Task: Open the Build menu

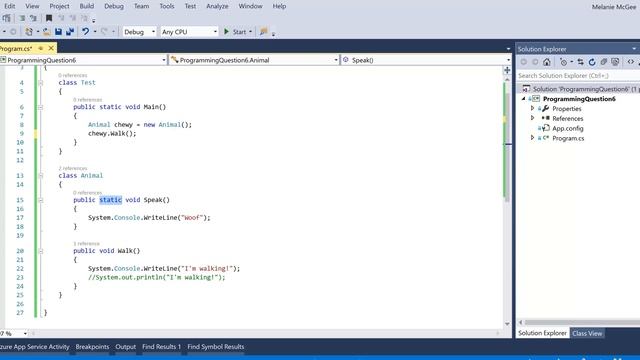Action: point(87,6)
